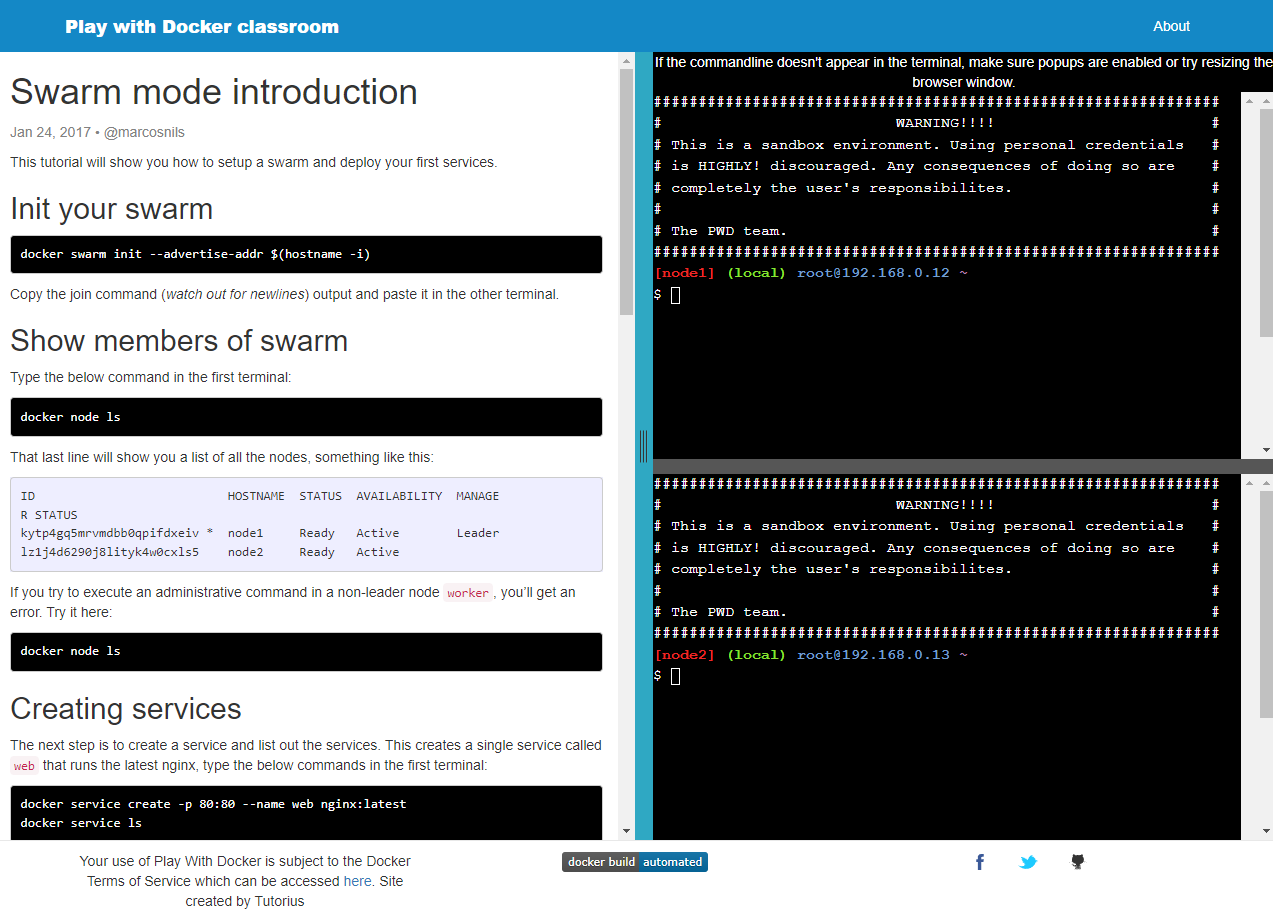Click the docker build automated badge
The image size is (1273, 913).
635,862
